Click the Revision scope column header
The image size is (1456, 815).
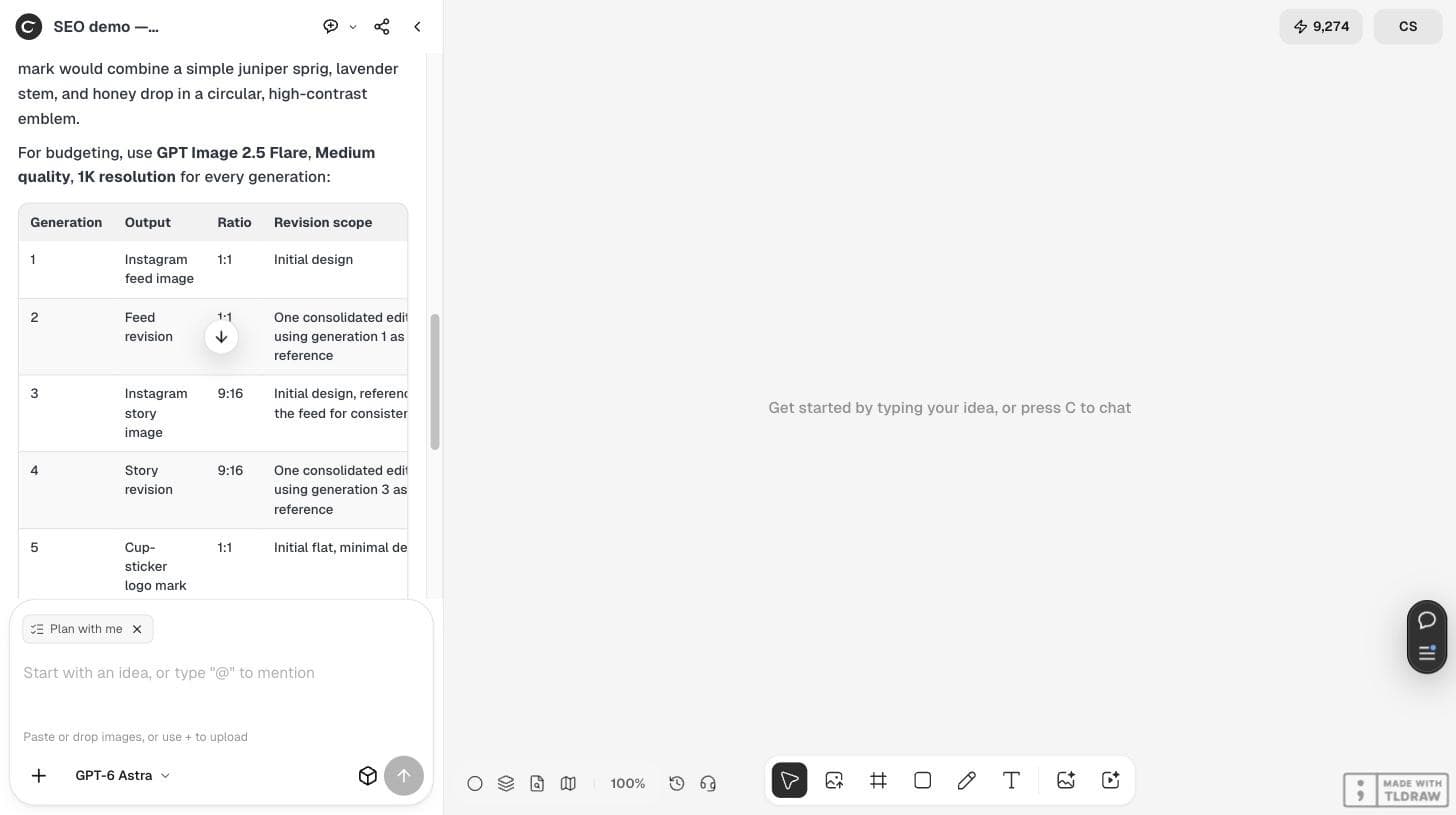(x=323, y=222)
